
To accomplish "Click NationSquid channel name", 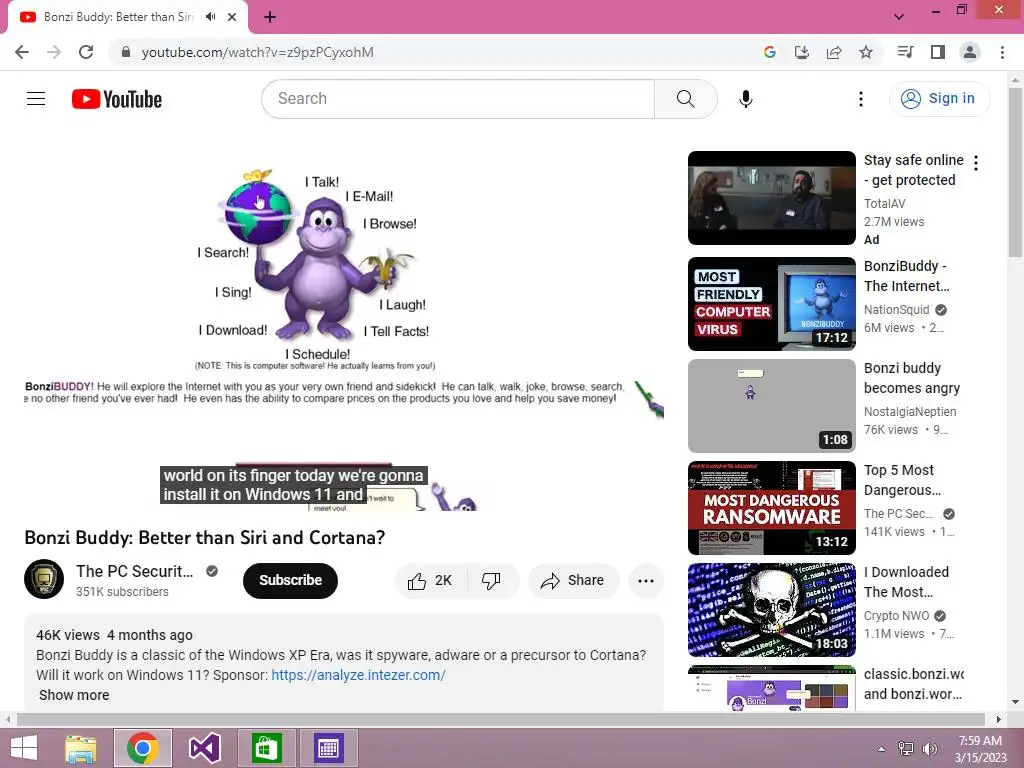I will (x=897, y=310).
